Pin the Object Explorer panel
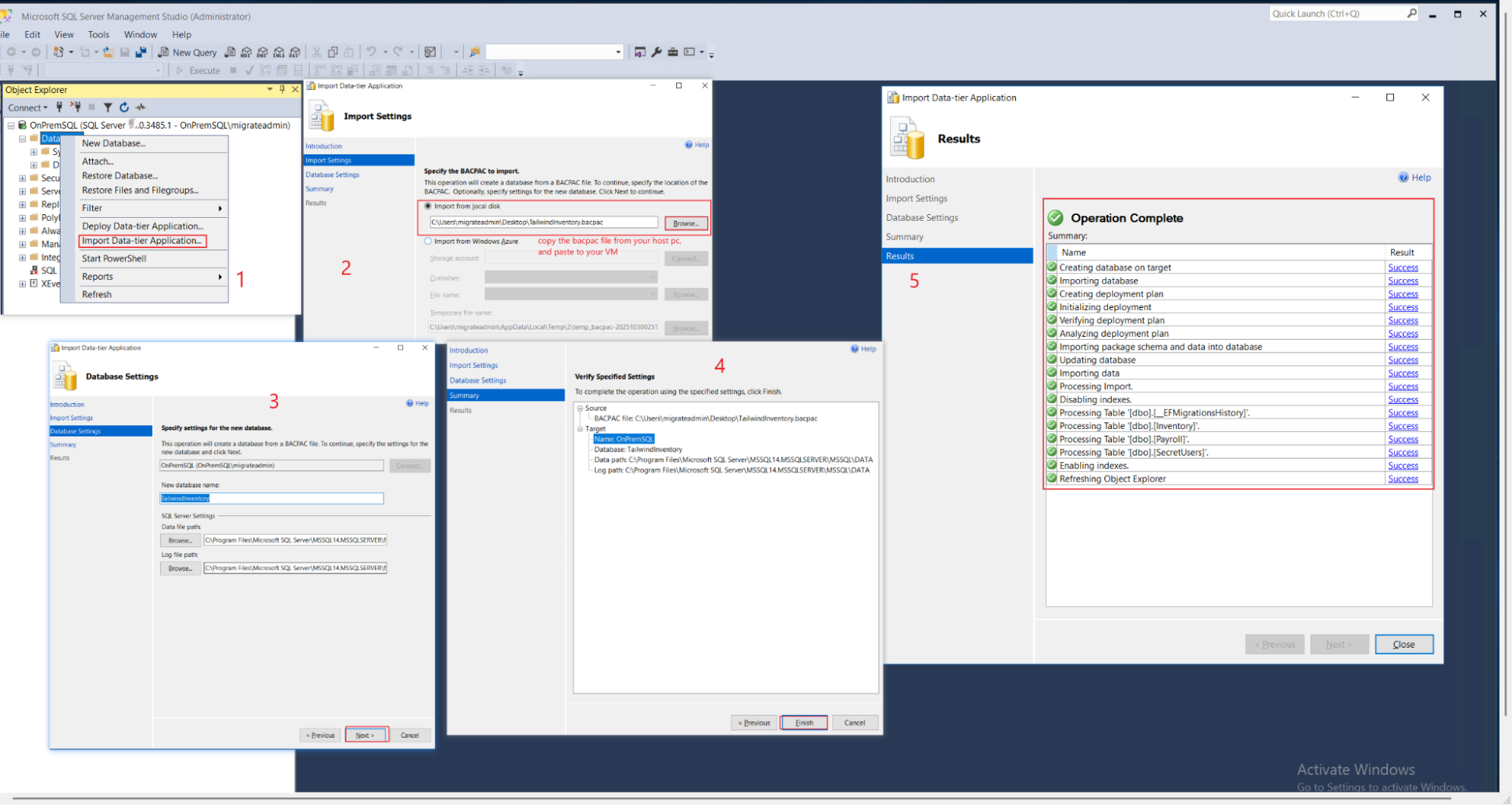The height and width of the screenshot is (805, 1512). 282,89
